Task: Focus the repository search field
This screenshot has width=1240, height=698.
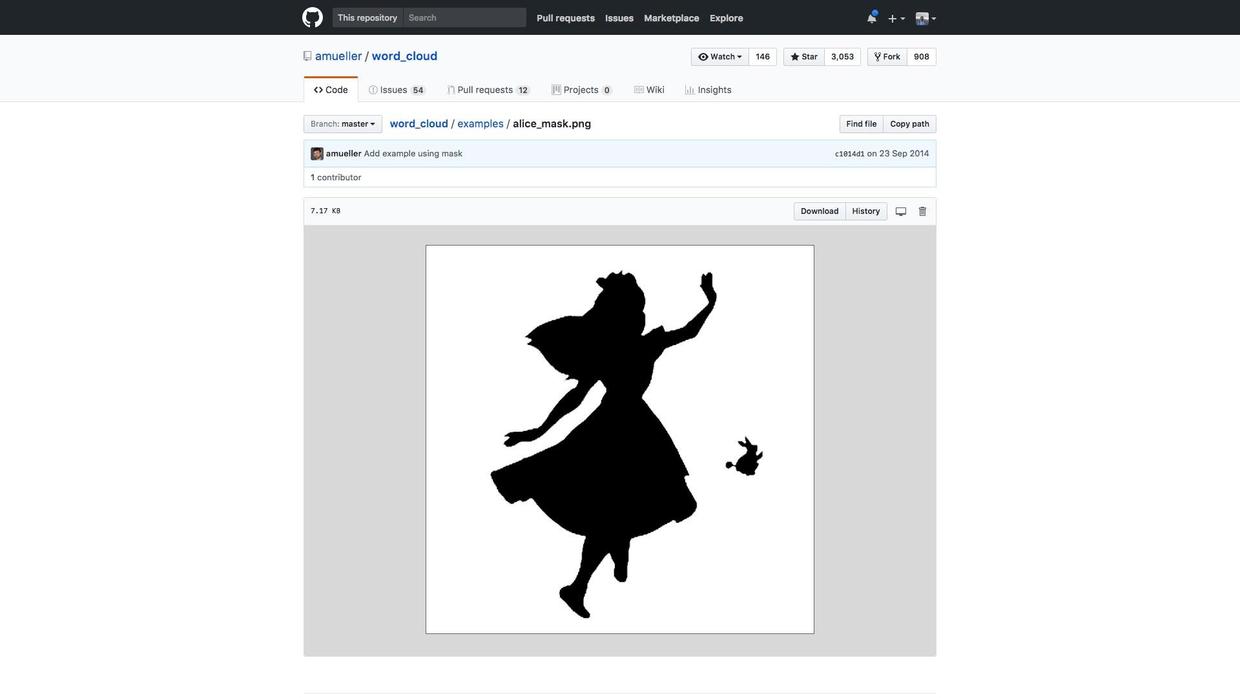Action: [464, 18]
